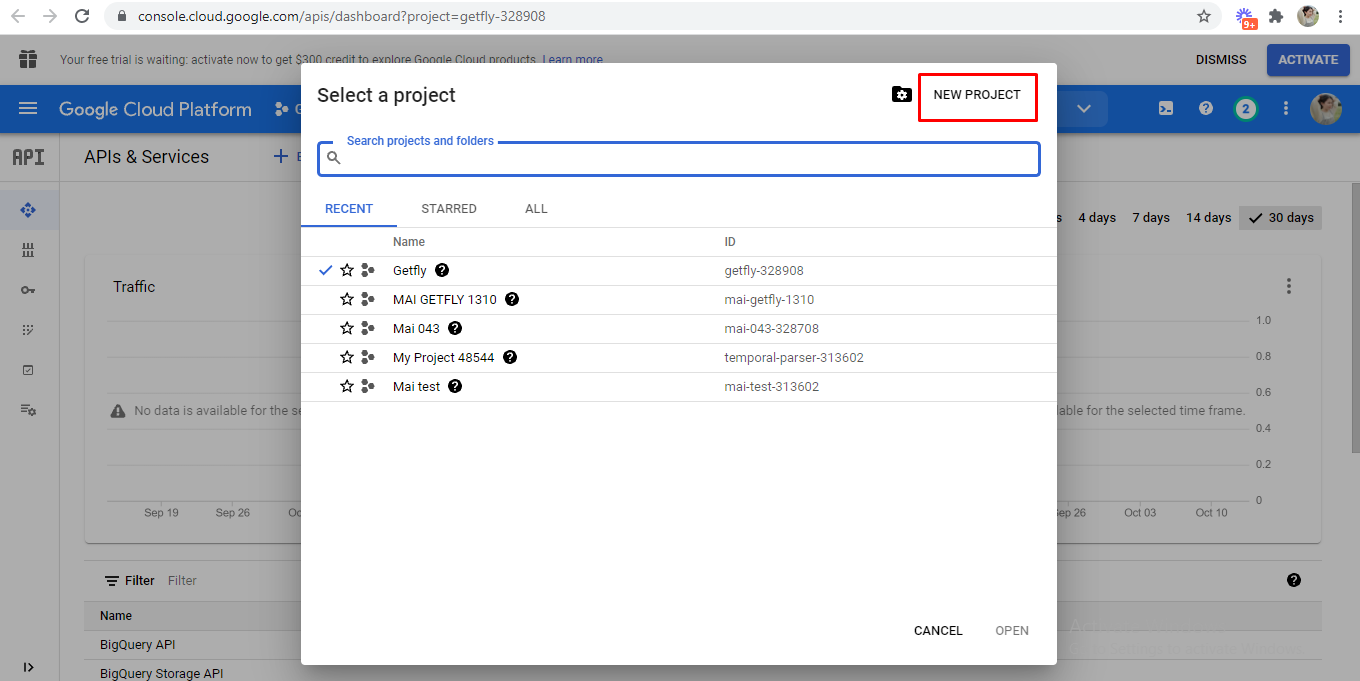The image size is (1360, 681).
Task: Open the notifications badge showing 2
Action: [1245, 109]
